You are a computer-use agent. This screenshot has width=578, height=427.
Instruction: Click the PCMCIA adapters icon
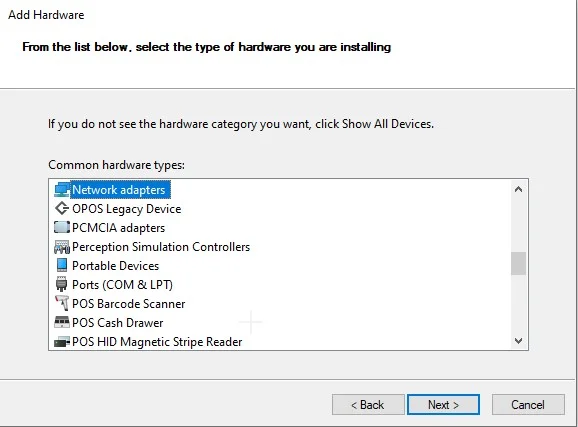click(62, 228)
